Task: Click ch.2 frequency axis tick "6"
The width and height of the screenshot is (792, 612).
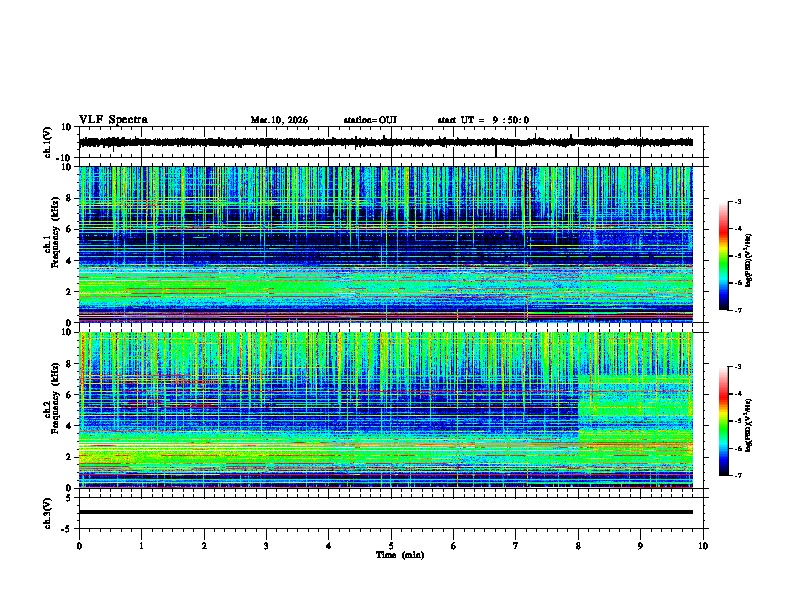Action: (70, 395)
